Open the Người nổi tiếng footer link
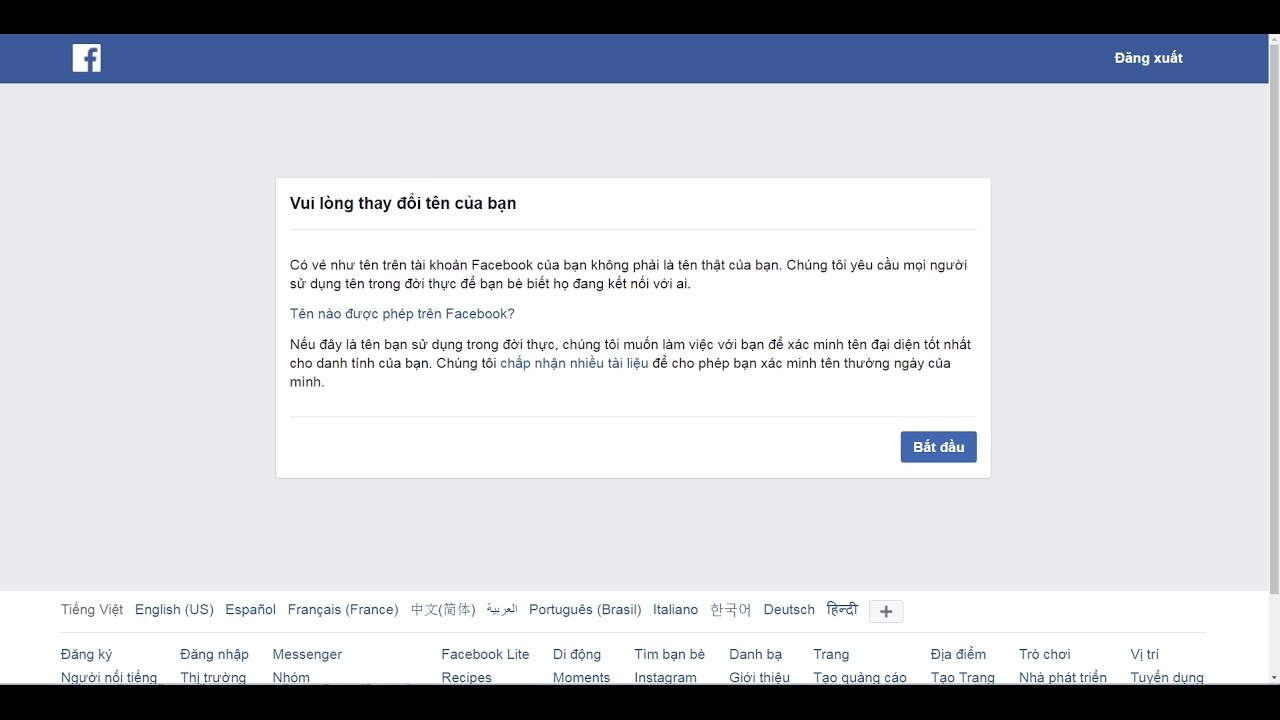Image resolution: width=1280 pixels, height=720 pixels. (x=109, y=677)
